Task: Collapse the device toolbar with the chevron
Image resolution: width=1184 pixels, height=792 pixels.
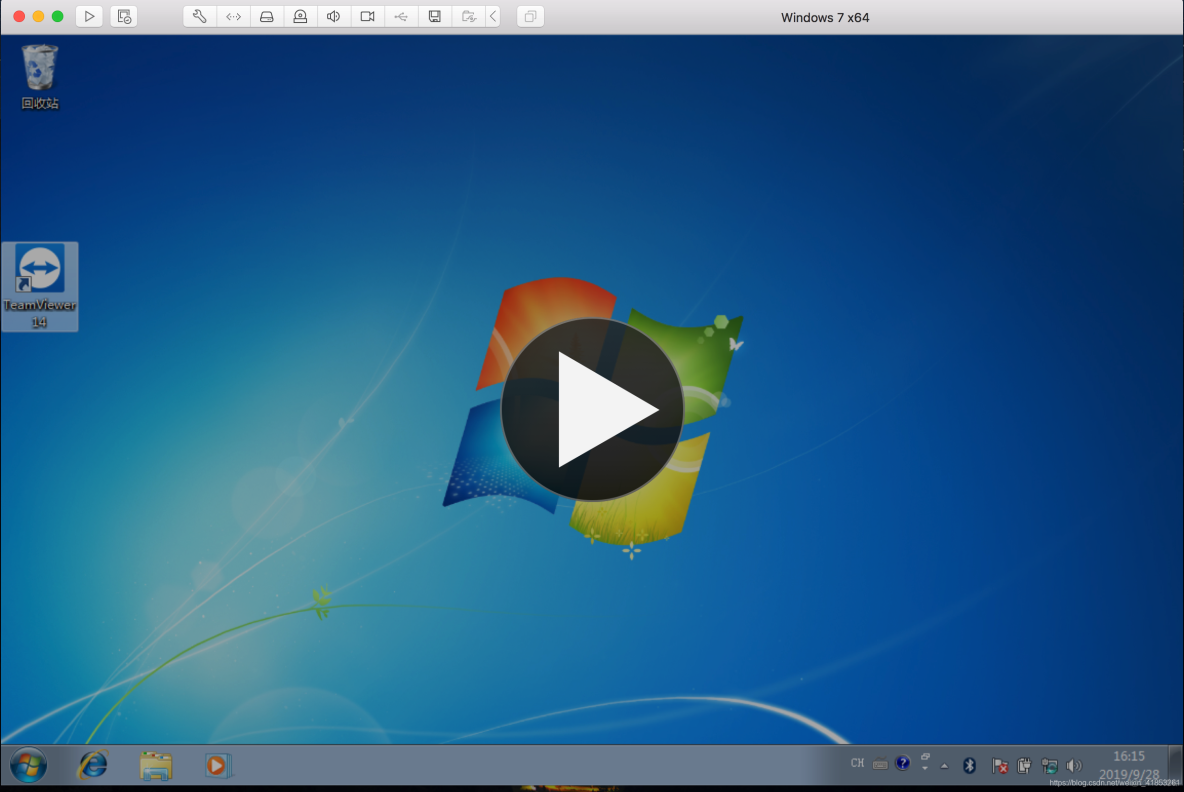Action: point(493,17)
